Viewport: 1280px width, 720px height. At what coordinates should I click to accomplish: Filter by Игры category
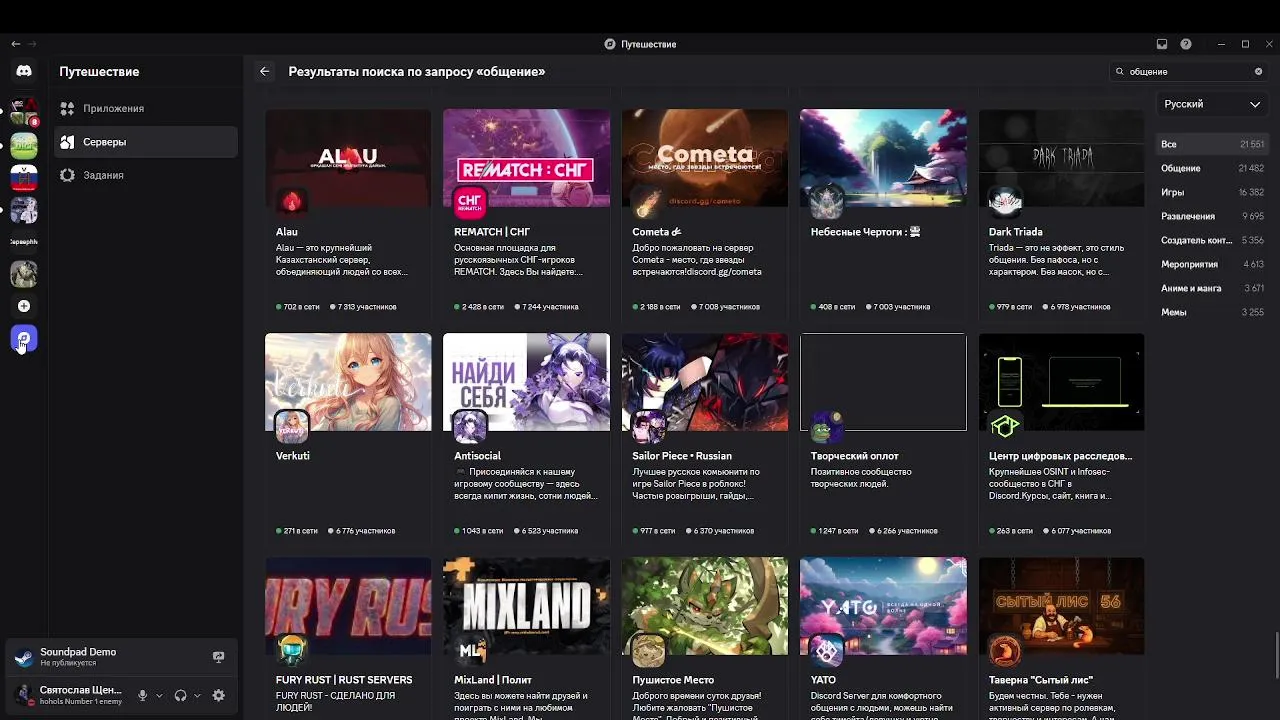point(1212,192)
